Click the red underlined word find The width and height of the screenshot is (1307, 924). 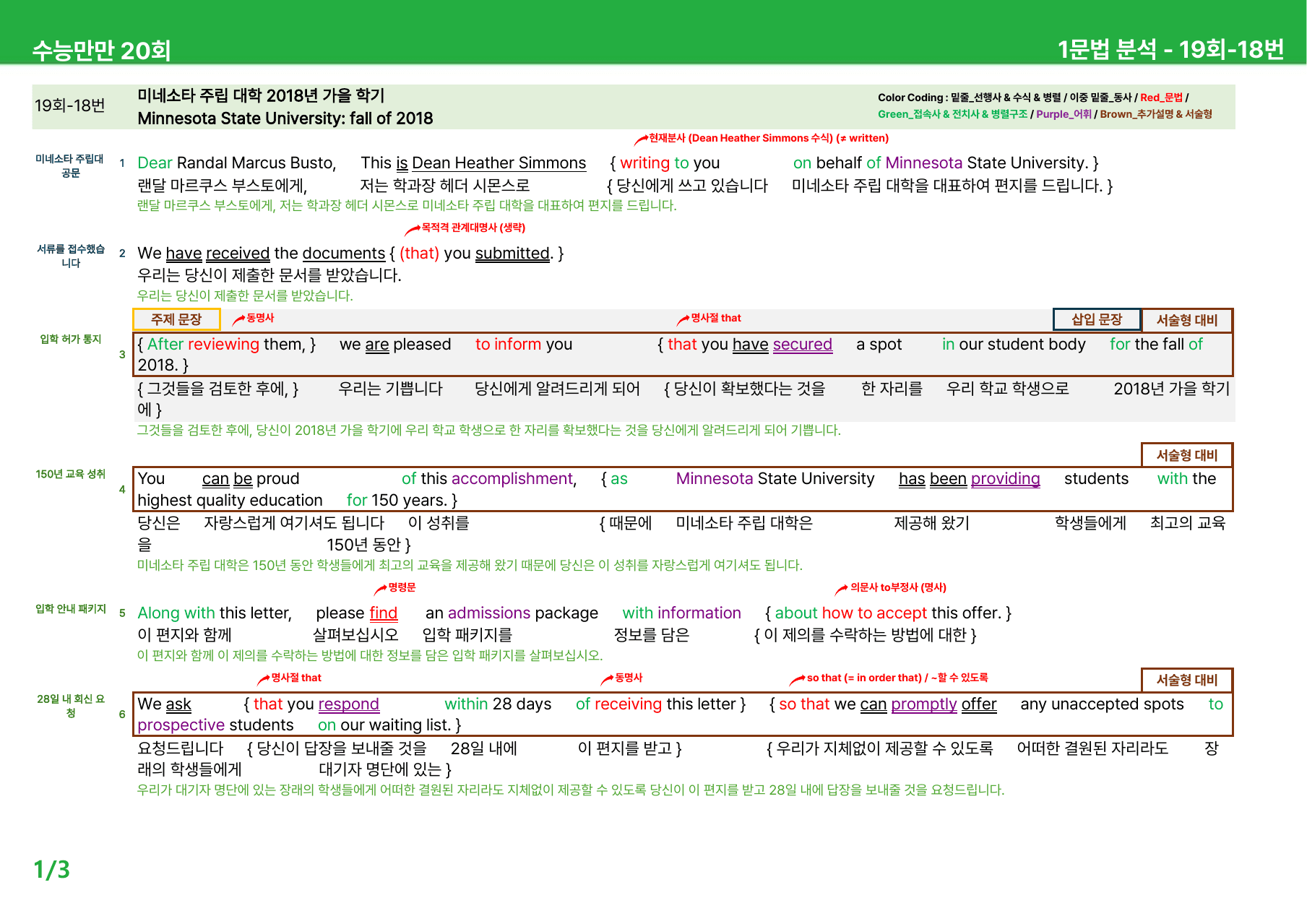(x=383, y=613)
